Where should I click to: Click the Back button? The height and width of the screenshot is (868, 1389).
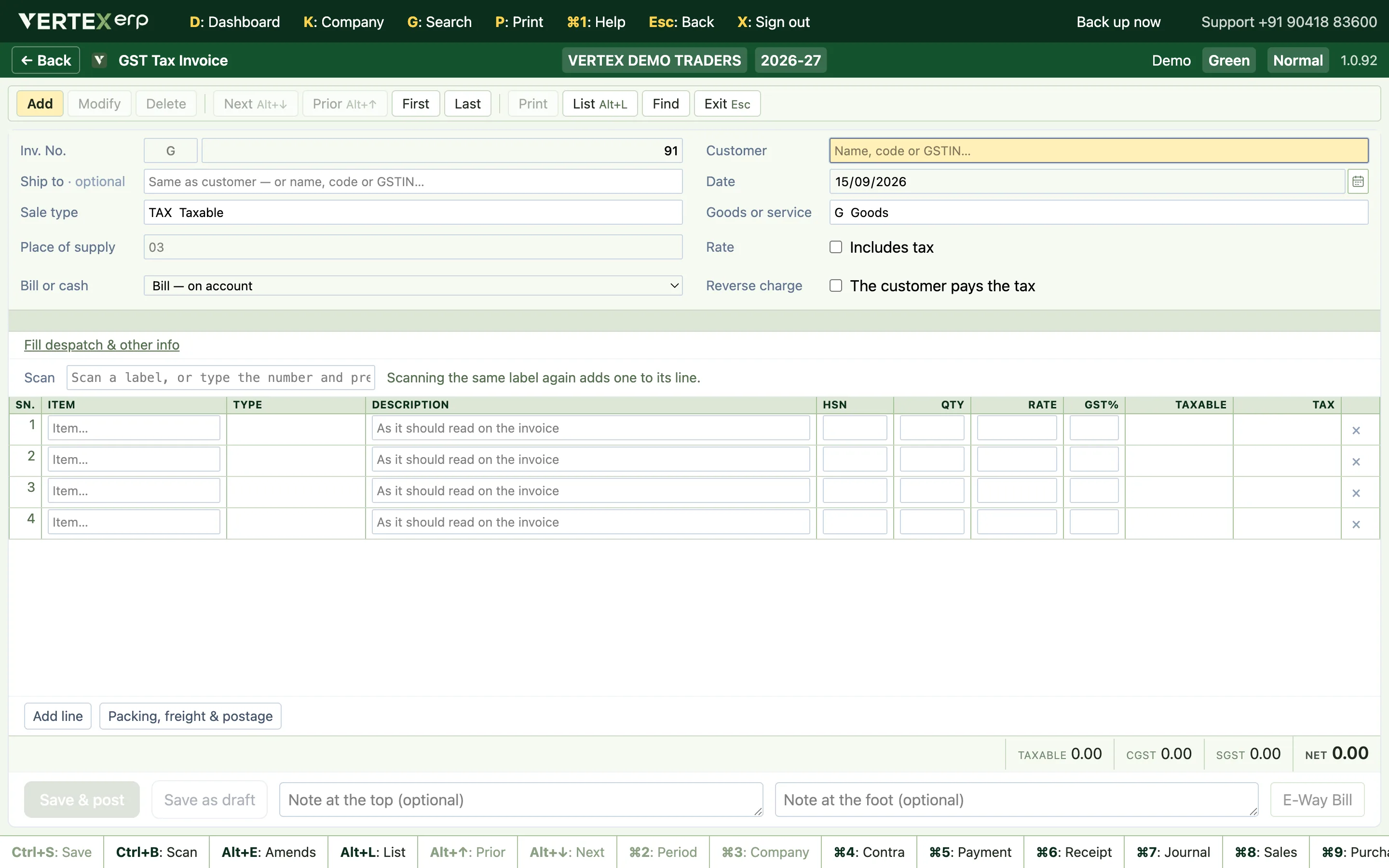click(46, 60)
